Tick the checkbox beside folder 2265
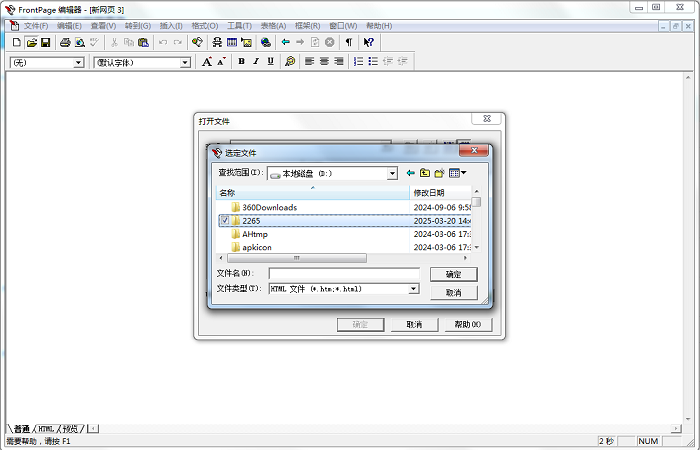Image resolution: width=700 pixels, height=450 pixels. [x=224, y=220]
